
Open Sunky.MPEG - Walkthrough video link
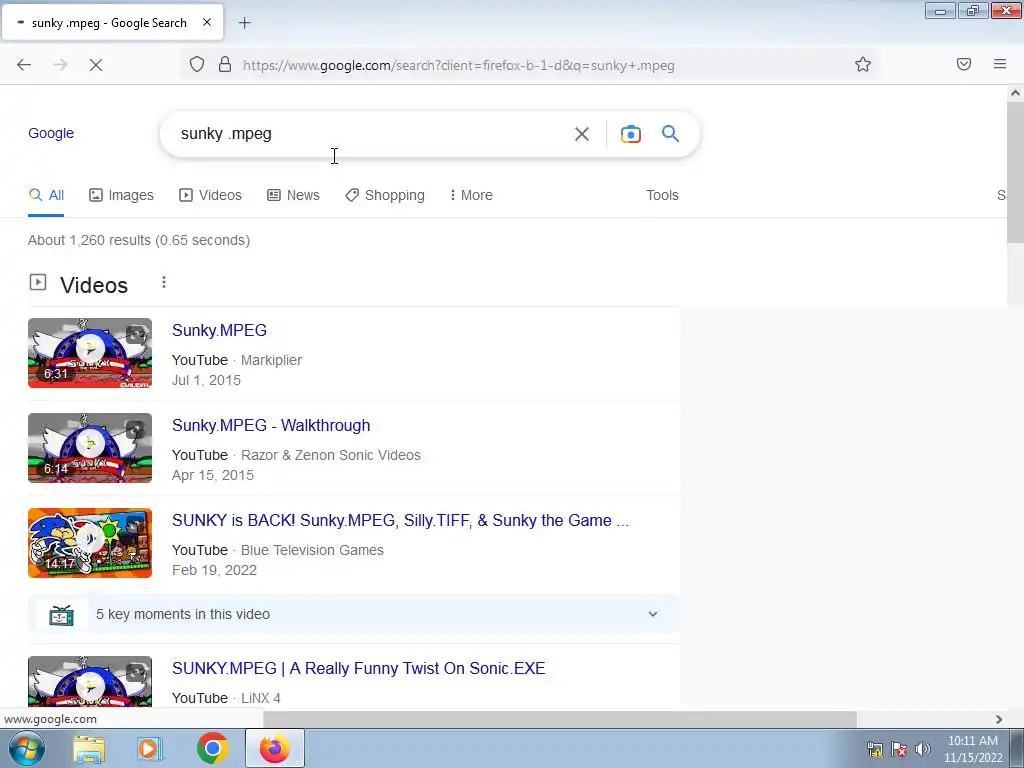tap(271, 425)
